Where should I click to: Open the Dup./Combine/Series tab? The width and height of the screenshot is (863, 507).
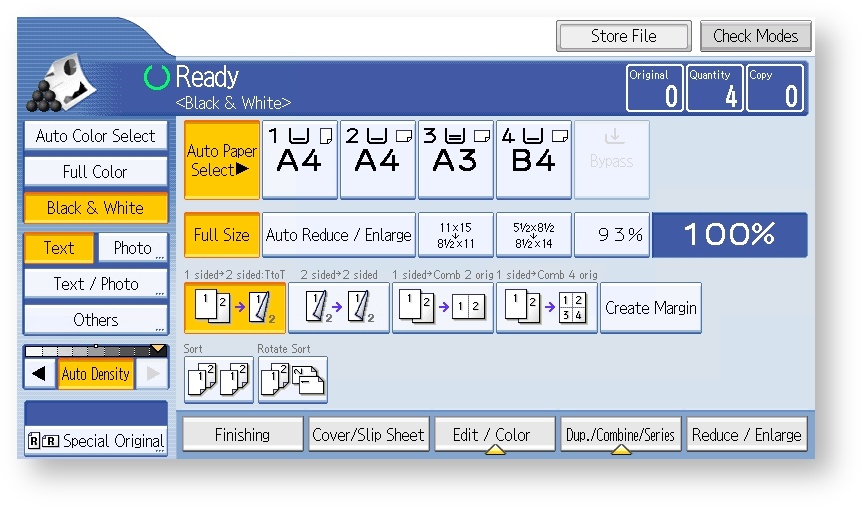(621, 435)
